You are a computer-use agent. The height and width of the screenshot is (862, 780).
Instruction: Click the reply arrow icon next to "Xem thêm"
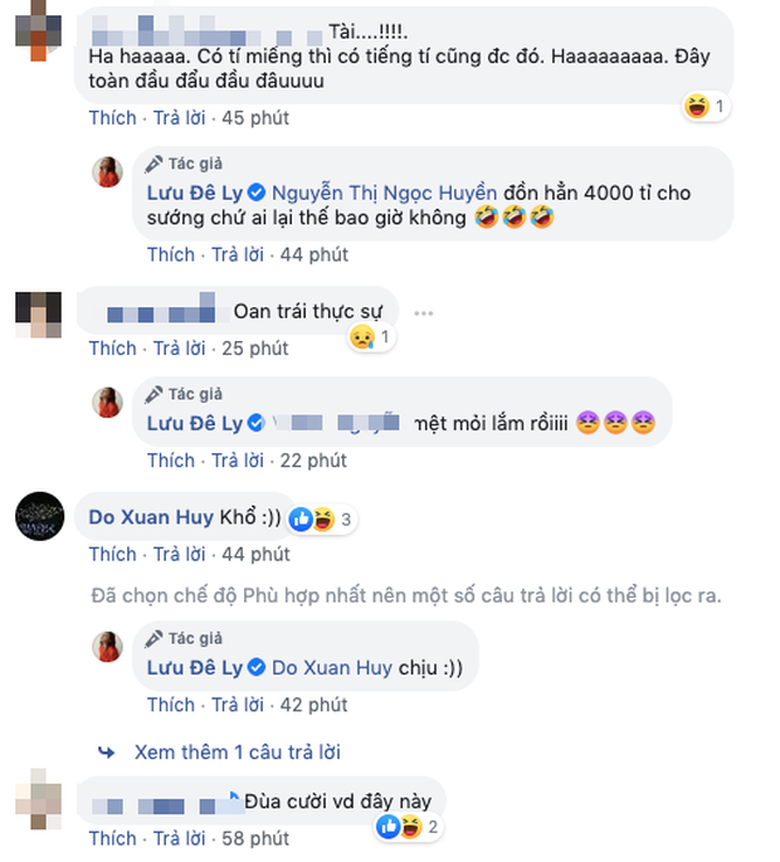point(106,752)
